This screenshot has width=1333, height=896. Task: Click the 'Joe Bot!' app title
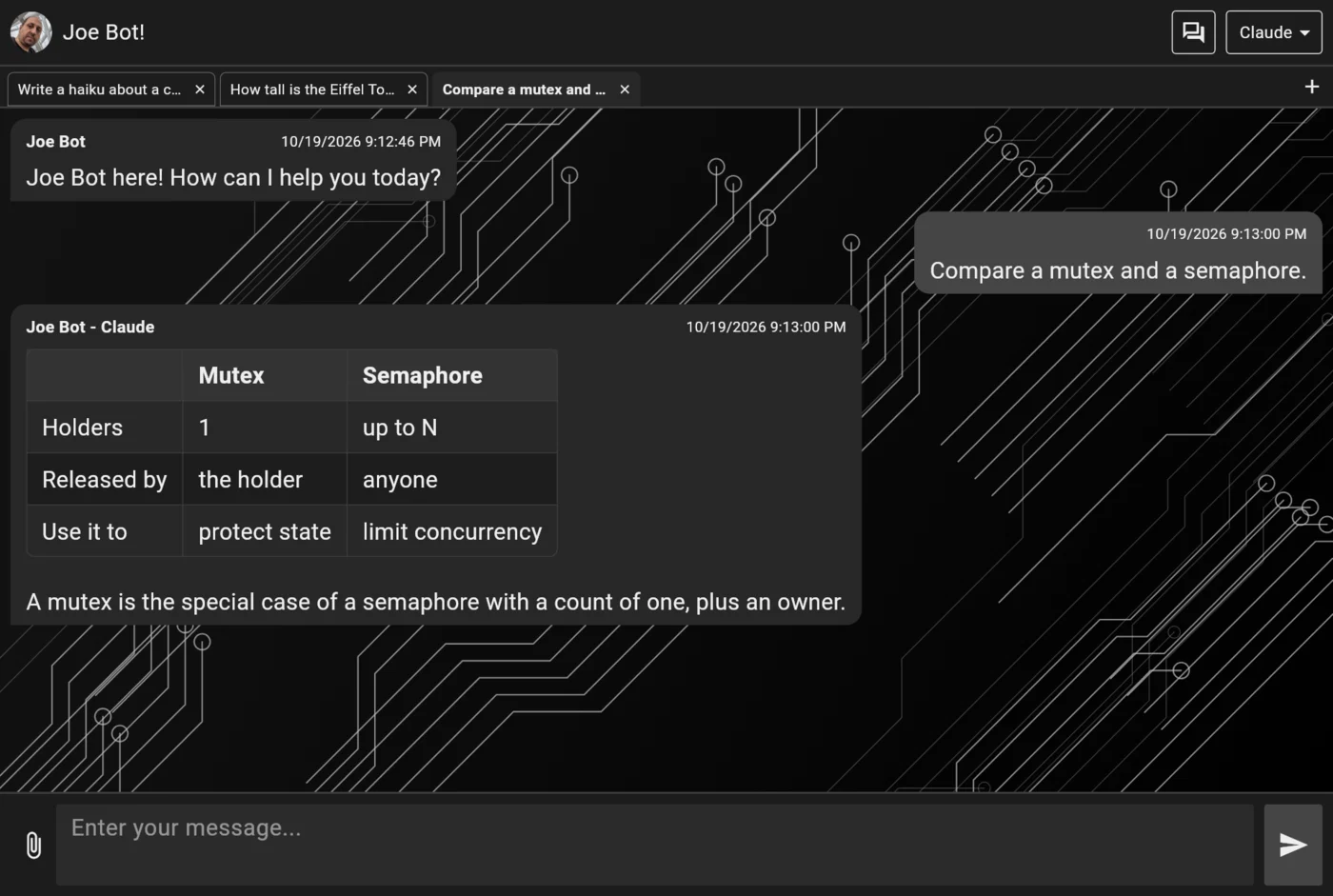coord(104,32)
